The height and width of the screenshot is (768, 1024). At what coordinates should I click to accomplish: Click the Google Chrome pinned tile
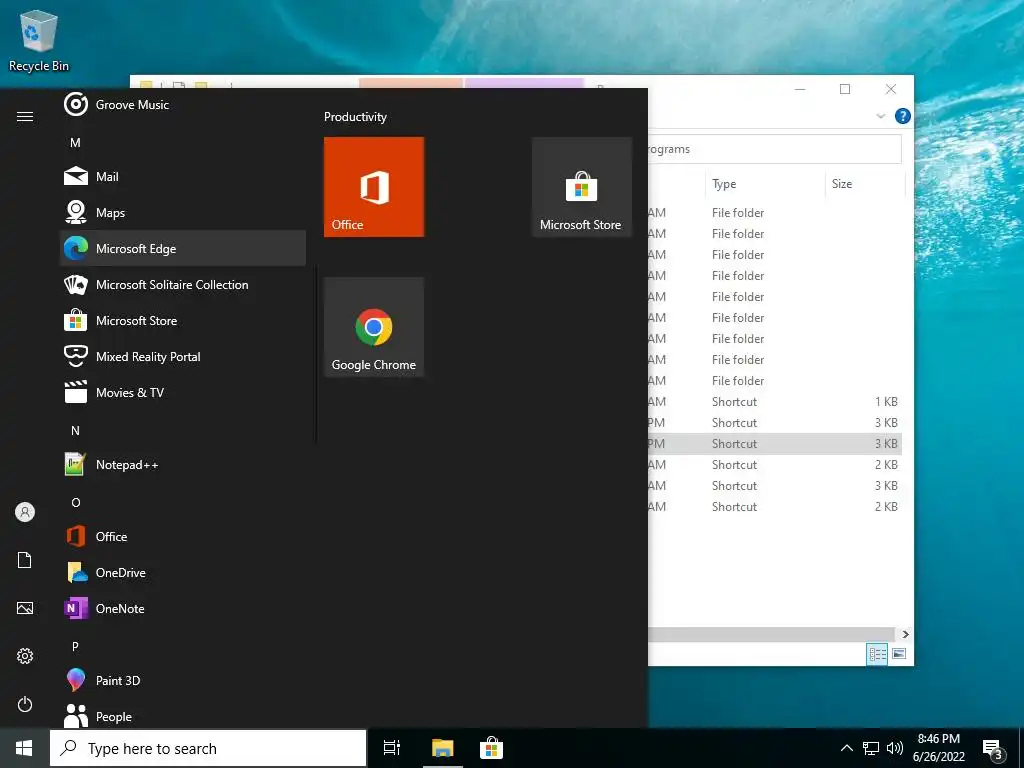[374, 327]
